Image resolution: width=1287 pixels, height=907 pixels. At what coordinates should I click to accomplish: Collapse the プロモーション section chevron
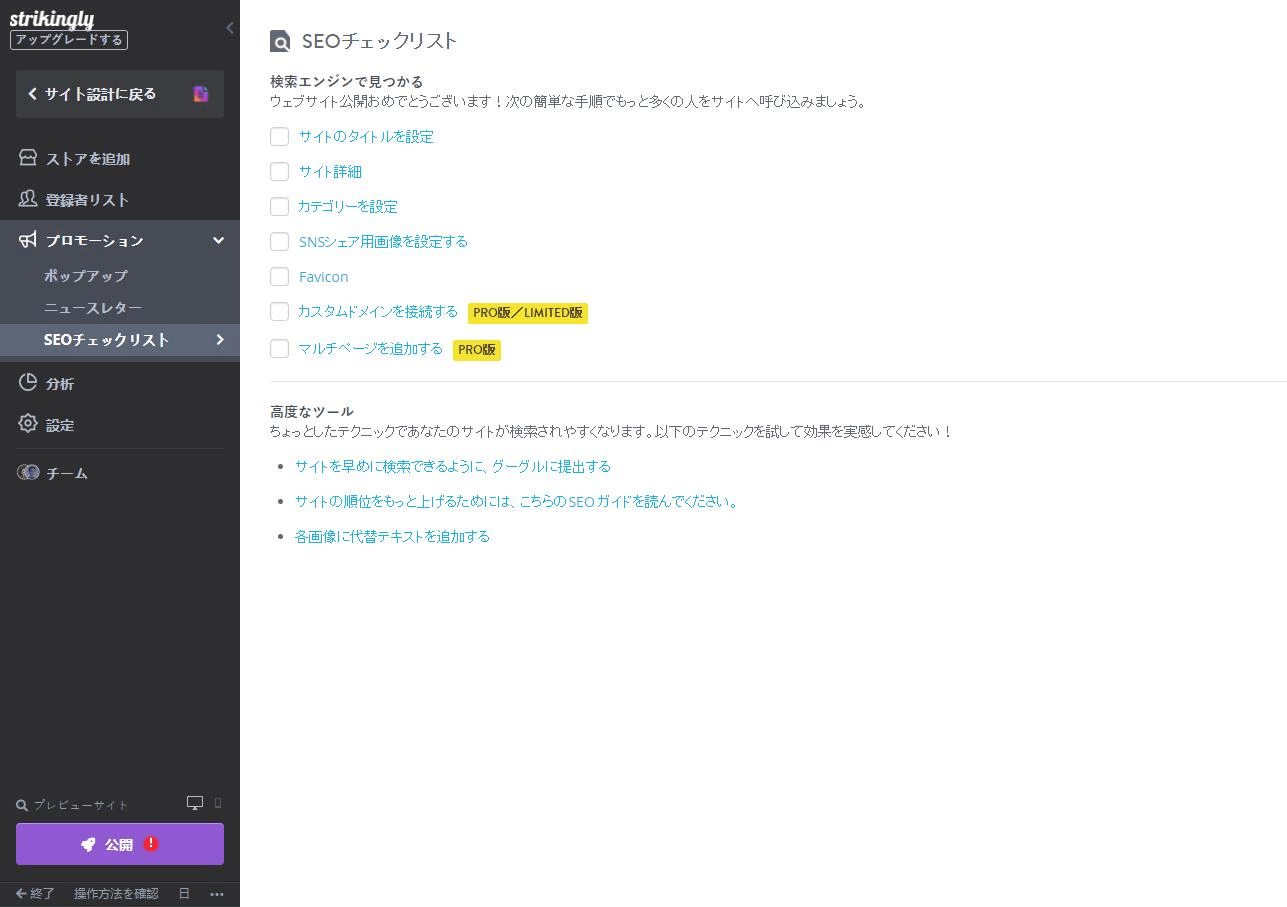coord(218,240)
